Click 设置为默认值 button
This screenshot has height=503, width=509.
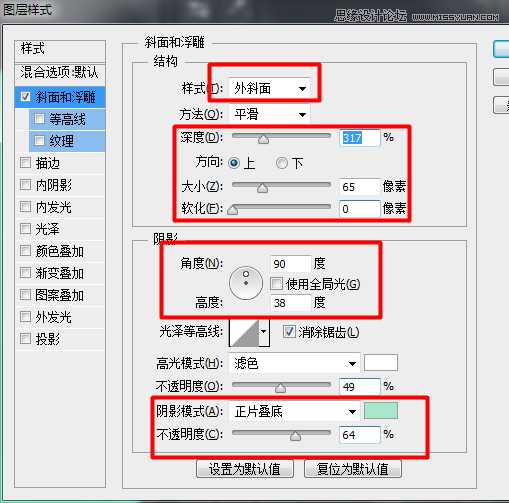[245, 469]
